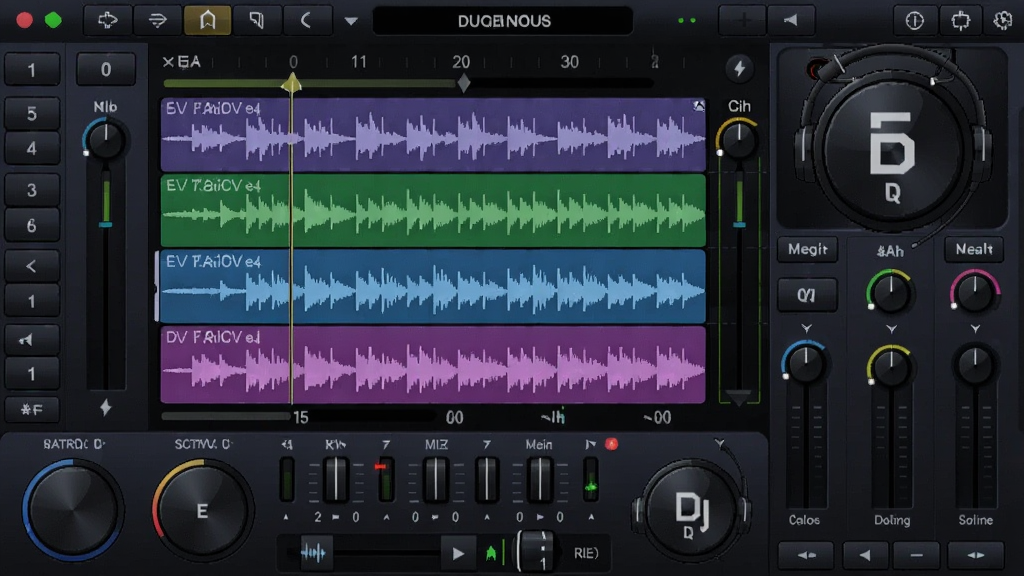This screenshot has width=1024, height=576.
Task: Toggle the Q/1 button under Megit
Action: (x=807, y=295)
